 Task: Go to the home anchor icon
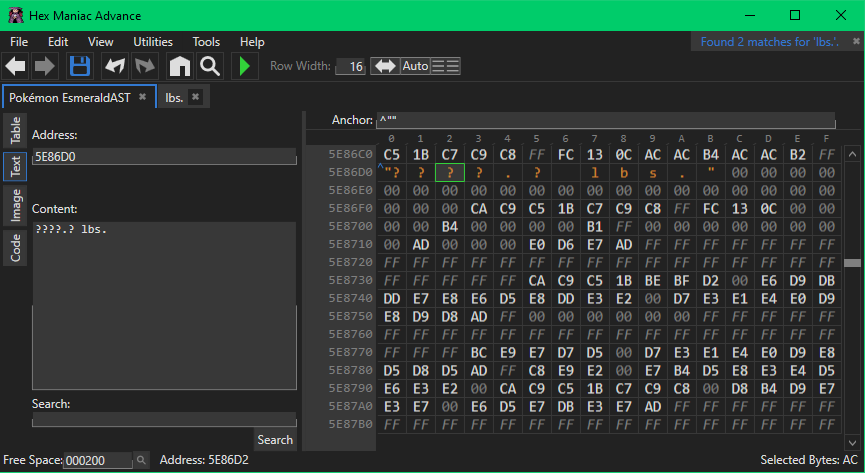point(179,67)
